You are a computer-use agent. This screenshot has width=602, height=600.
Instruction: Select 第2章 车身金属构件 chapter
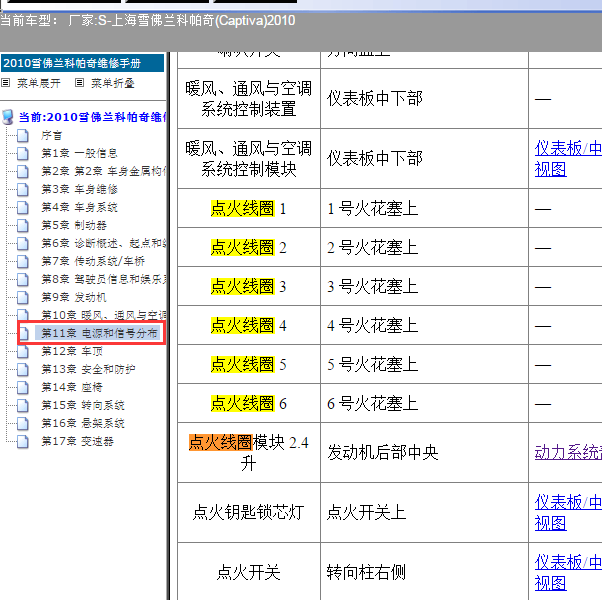[104, 172]
